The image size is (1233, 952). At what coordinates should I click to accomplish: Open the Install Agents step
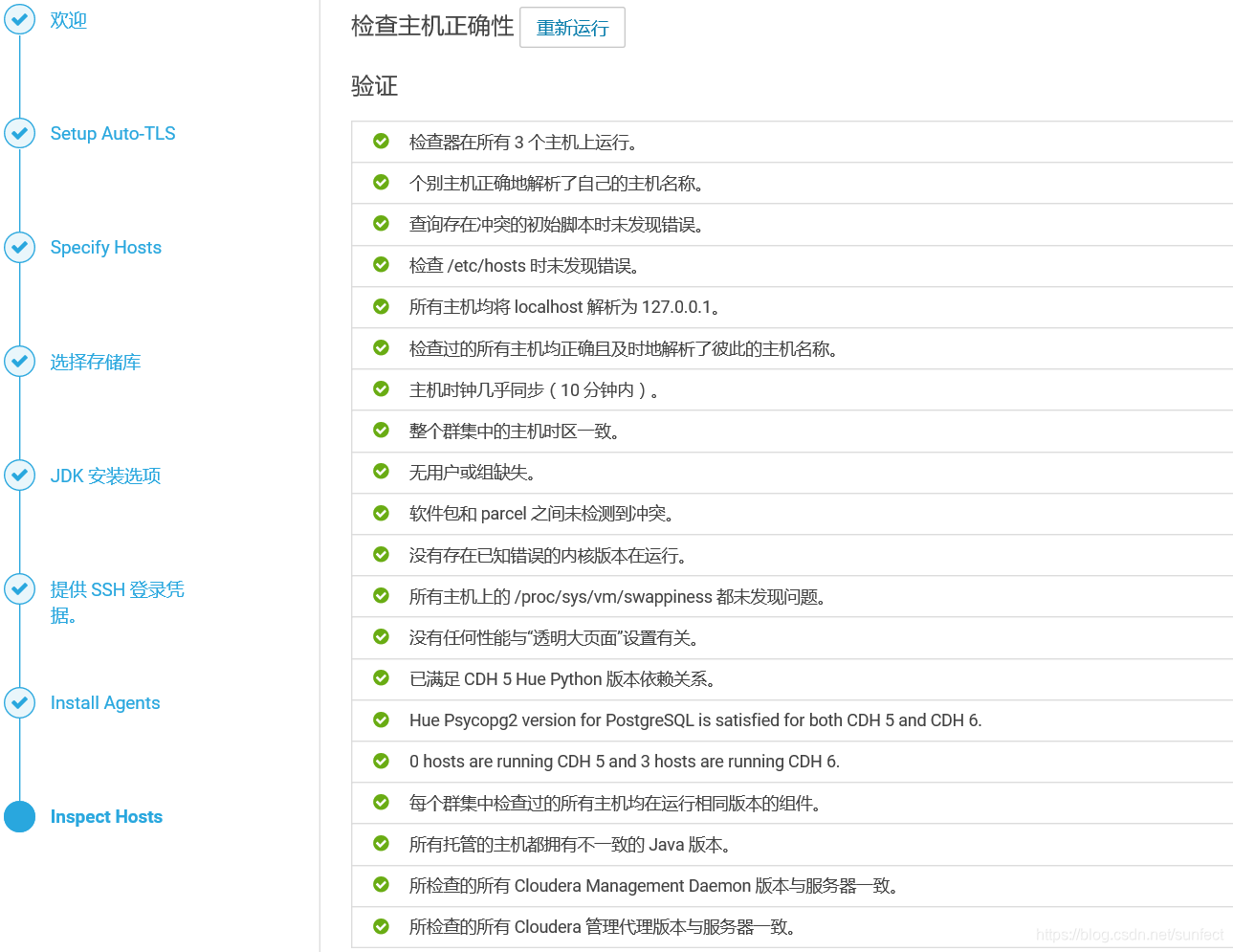[105, 702]
